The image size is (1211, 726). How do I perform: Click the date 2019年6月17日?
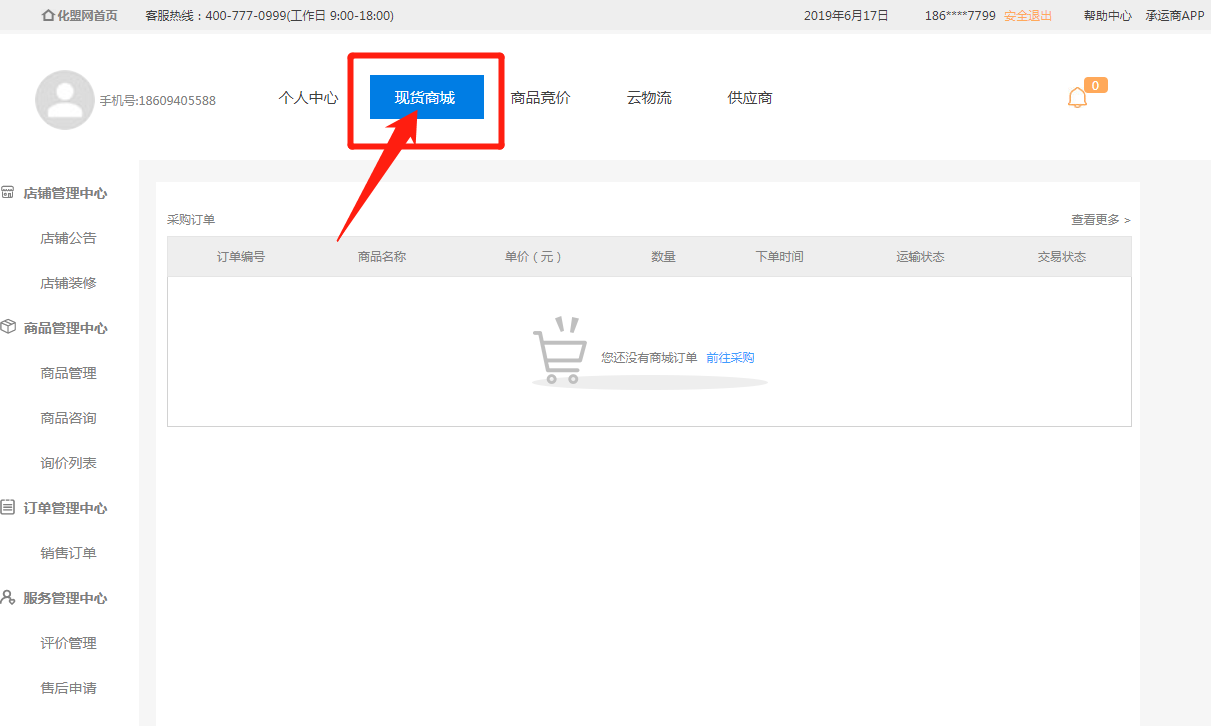(x=846, y=16)
